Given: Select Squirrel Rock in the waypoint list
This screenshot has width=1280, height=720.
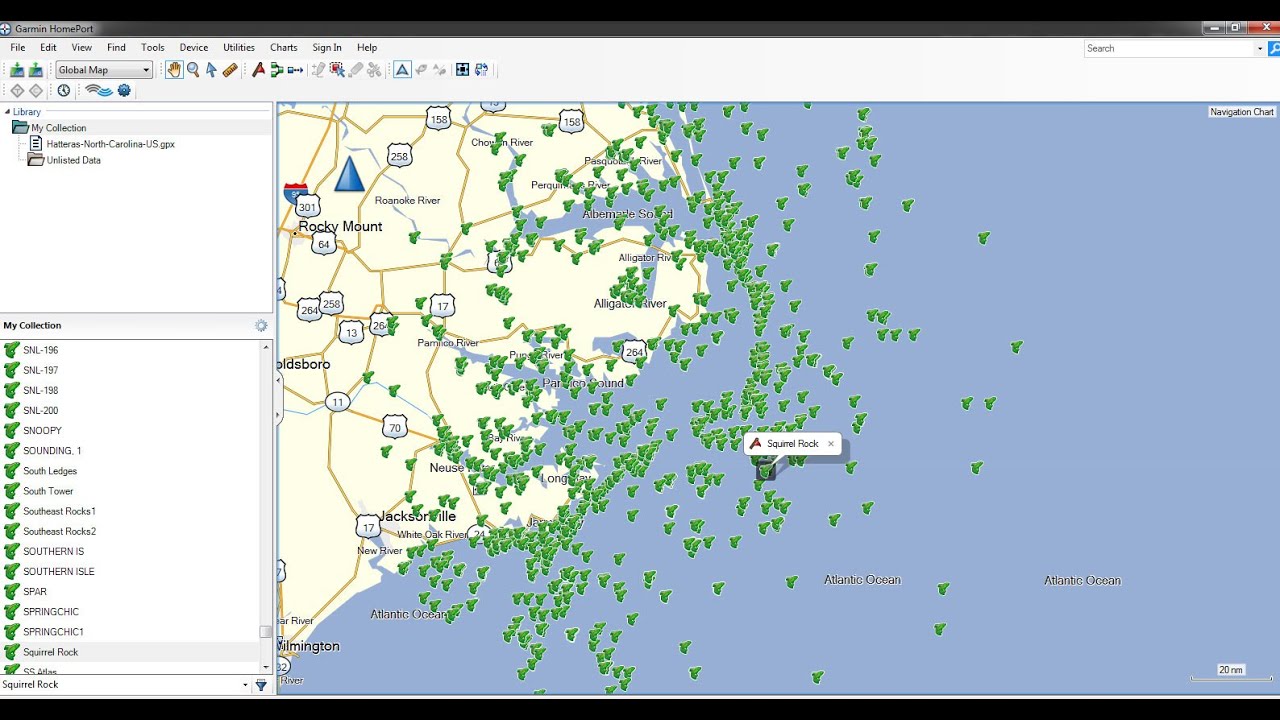Looking at the screenshot, I should pyautogui.click(x=130, y=652).
